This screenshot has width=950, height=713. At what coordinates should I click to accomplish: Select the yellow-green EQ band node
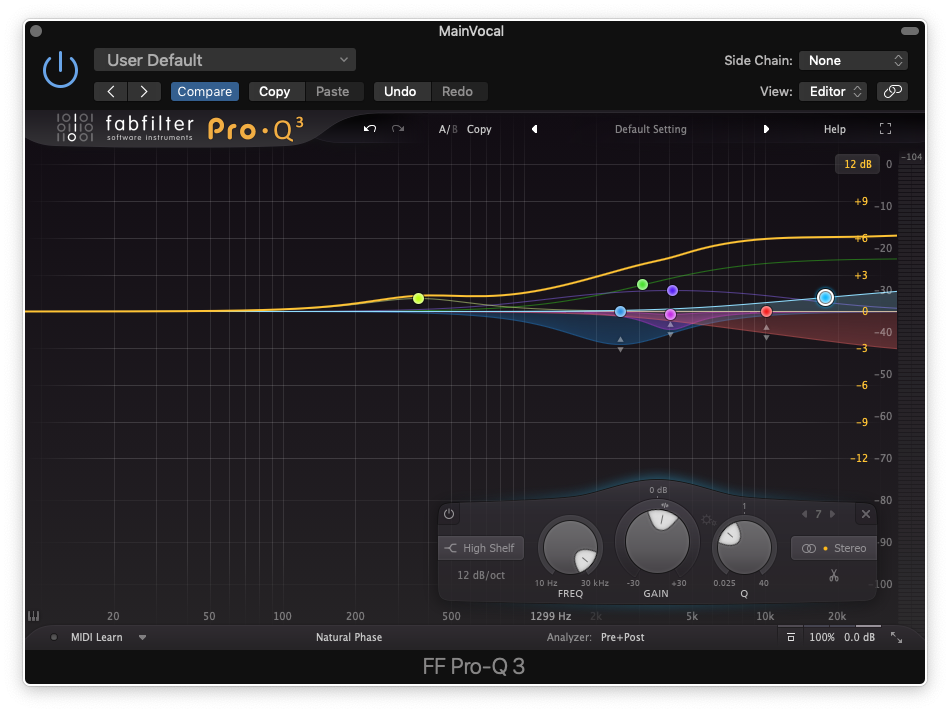(x=418, y=298)
